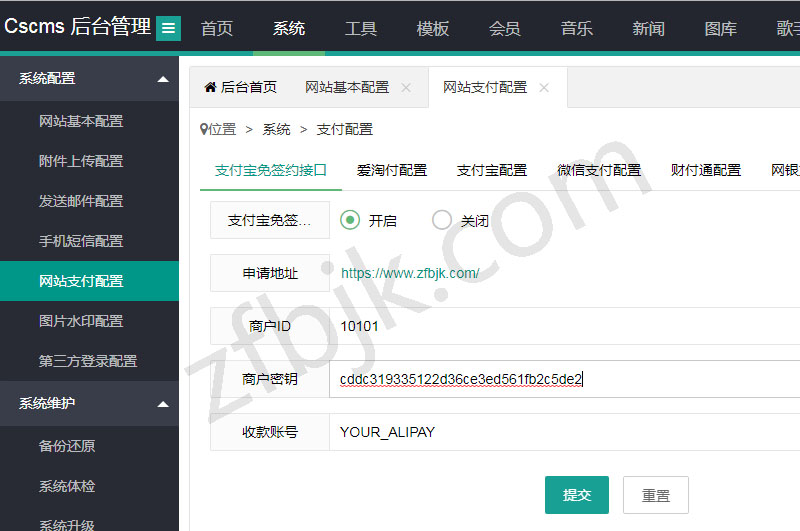Select the 爱淘付配置 tab
Image resolution: width=800 pixels, height=531 pixels.
pyautogui.click(x=392, y=170)
